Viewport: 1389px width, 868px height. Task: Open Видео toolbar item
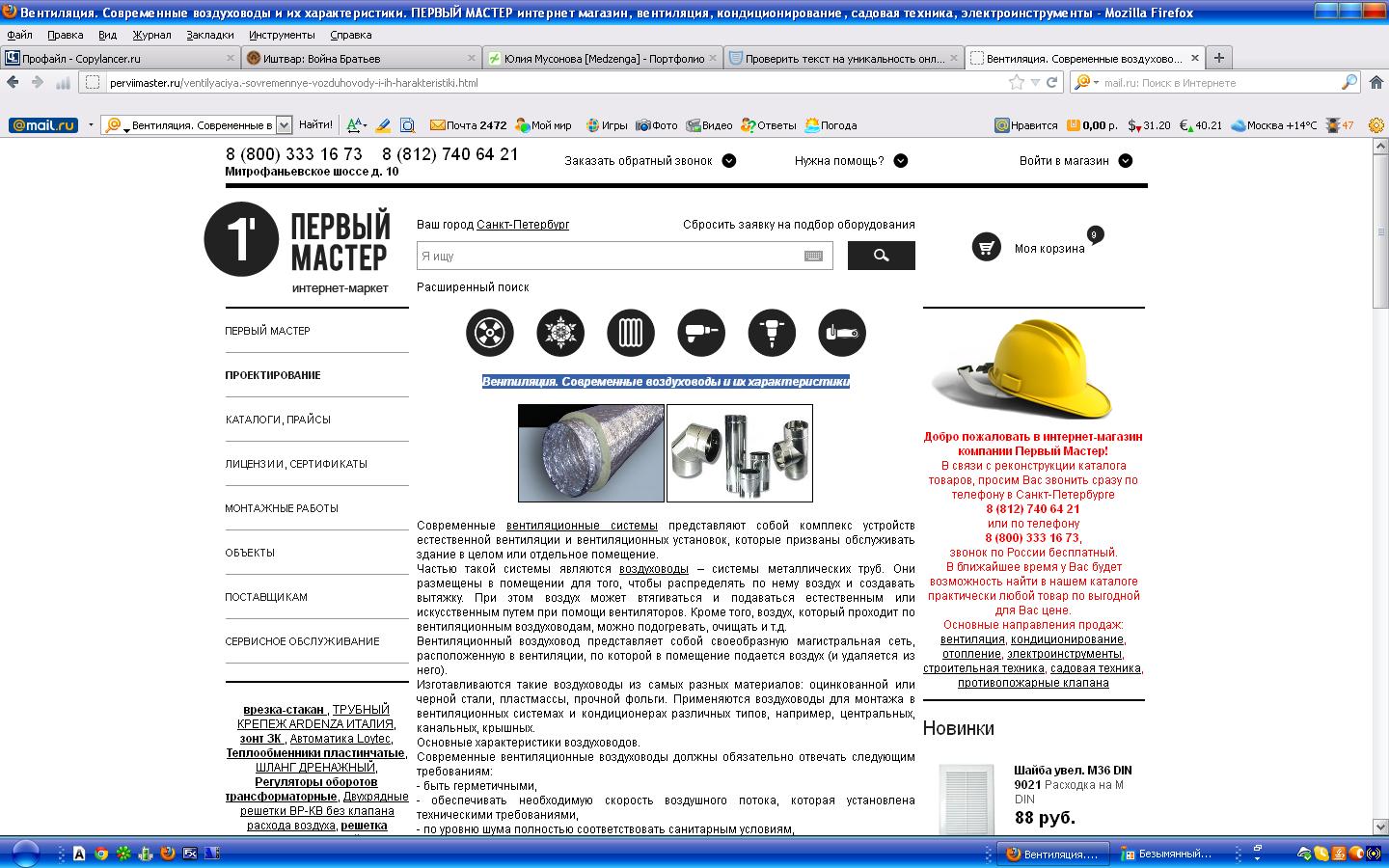[709, 125]
